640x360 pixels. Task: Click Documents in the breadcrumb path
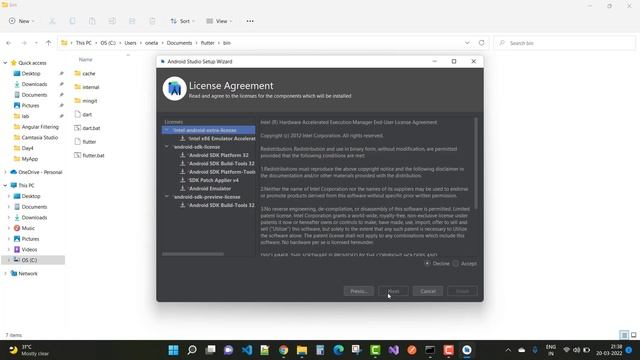click(x=179, y=43)
